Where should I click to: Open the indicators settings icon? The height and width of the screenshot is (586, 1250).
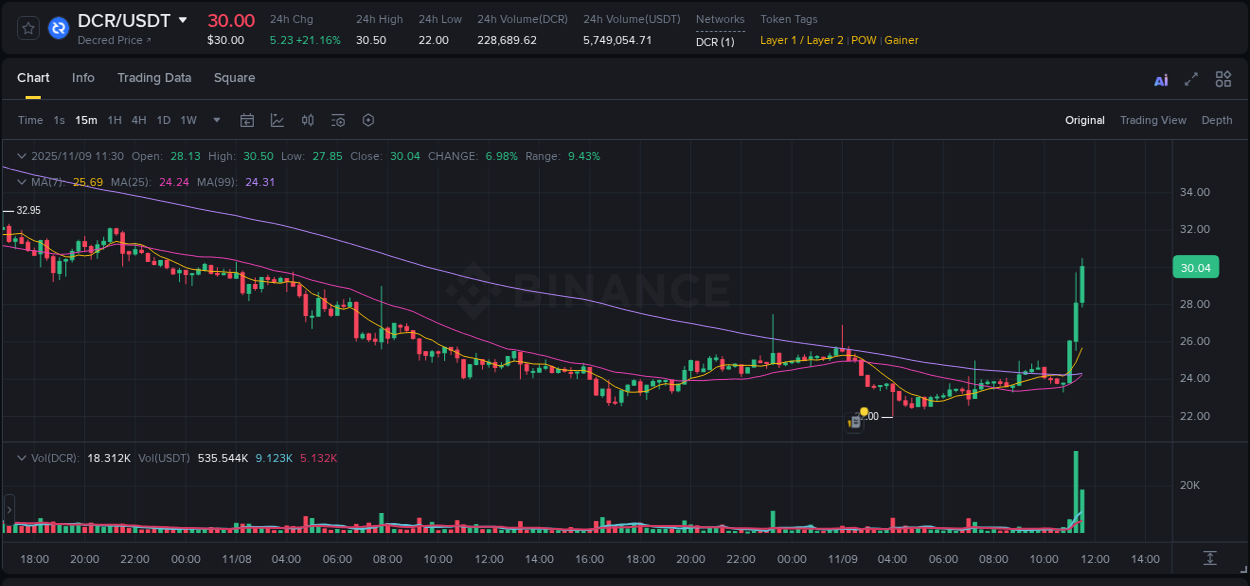tap(338, 120)
